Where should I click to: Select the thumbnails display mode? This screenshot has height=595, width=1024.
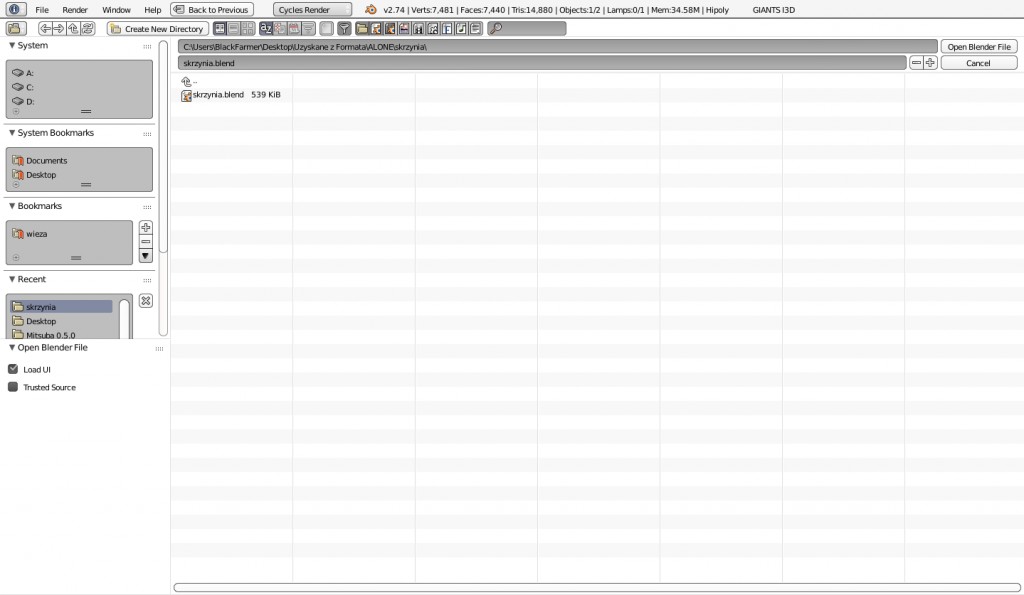pyautogui.click(x=247, y=29)
